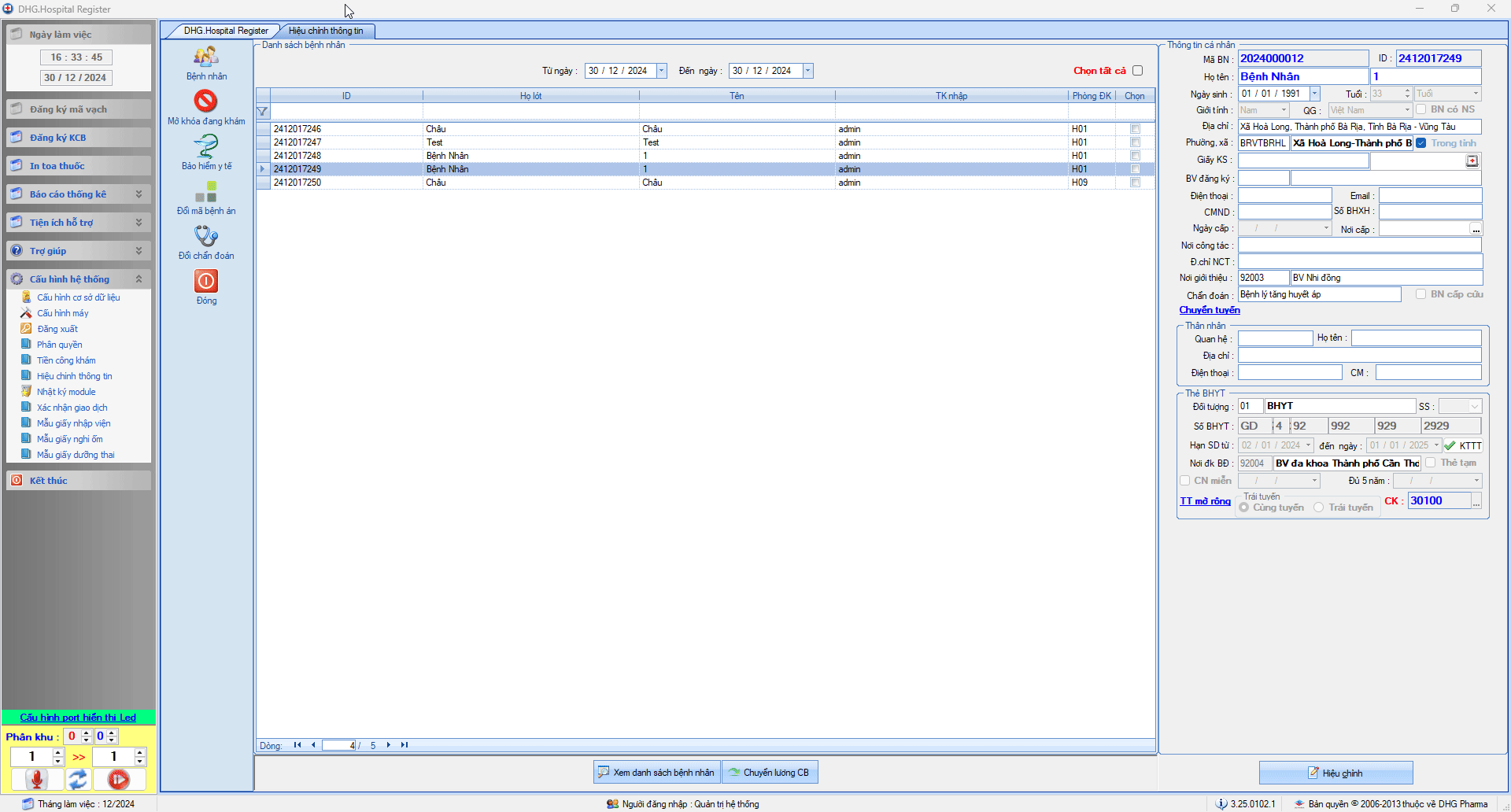1511x812 pixels.
Task: Select the Trái tuyến radio button
Action: 1319,507
